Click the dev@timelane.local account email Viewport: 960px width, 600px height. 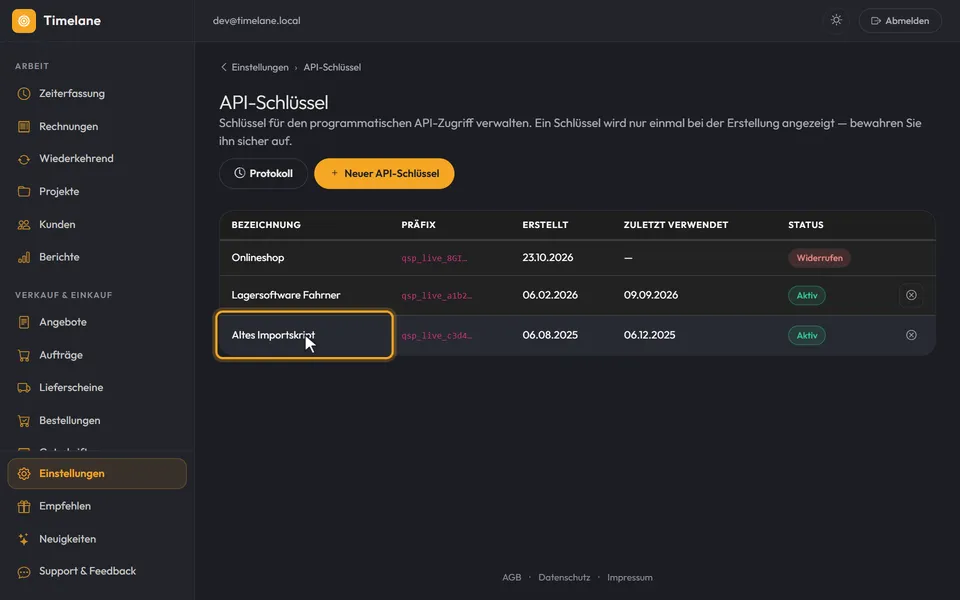(257, 21)
